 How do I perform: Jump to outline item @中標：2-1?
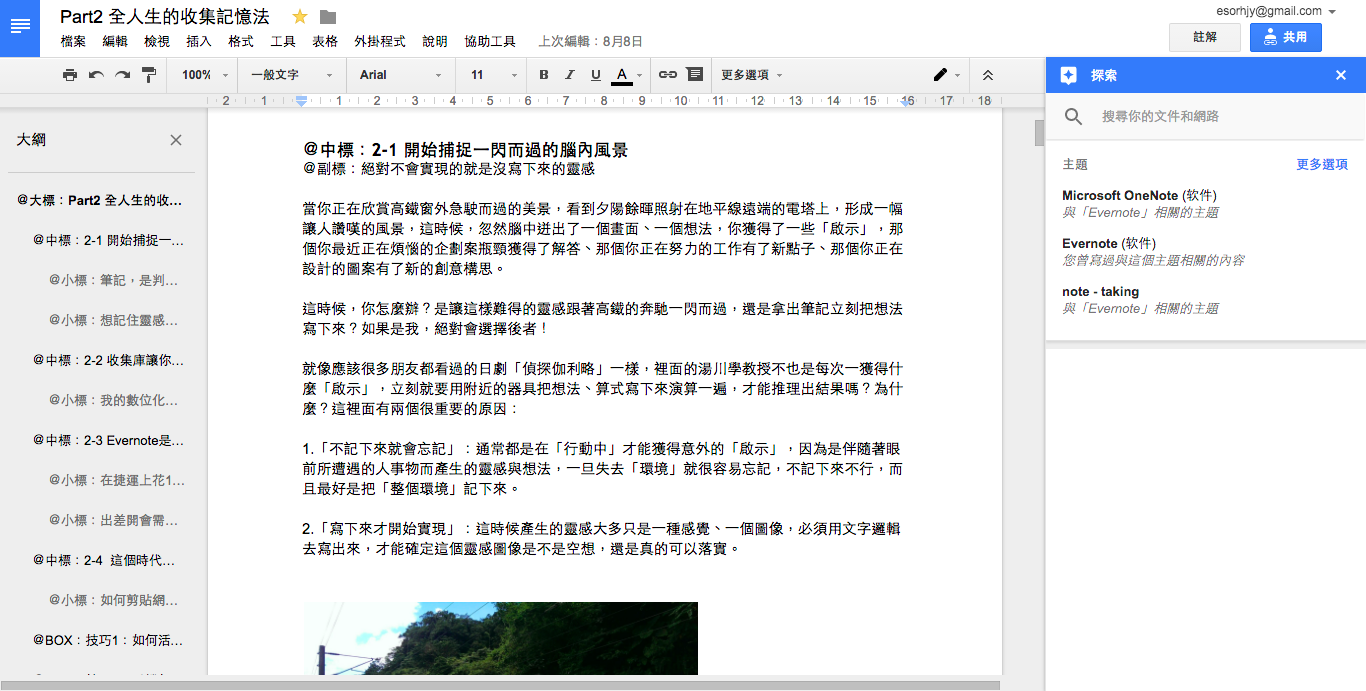[x=108, y=240]
